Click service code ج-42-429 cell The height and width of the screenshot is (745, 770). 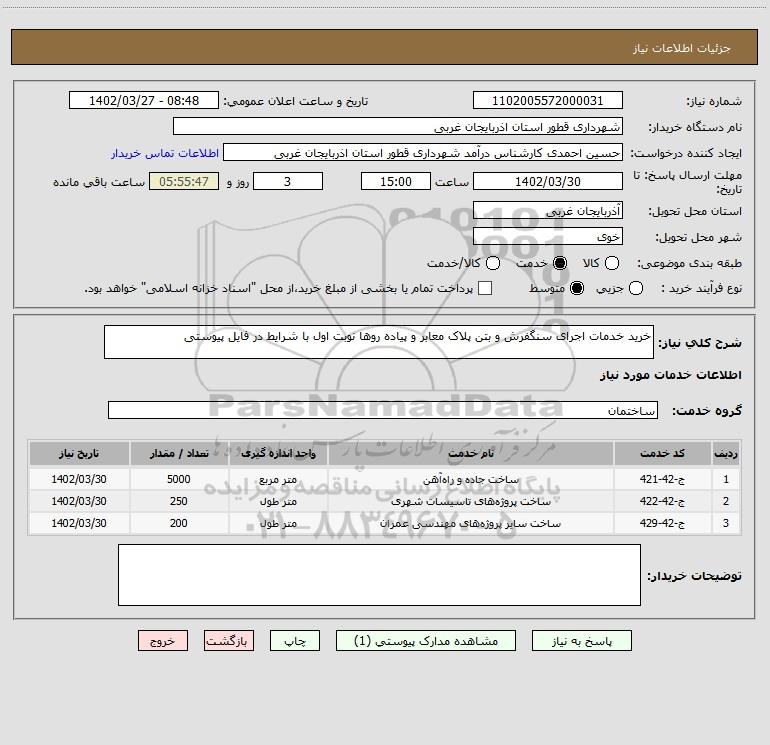[662, 523]
